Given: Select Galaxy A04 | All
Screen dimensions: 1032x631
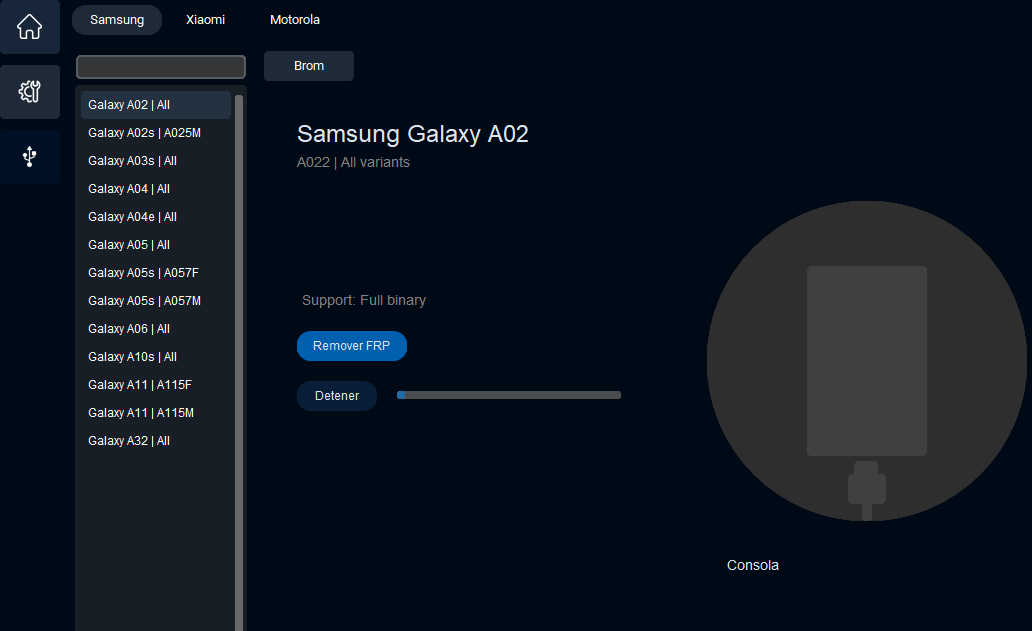Looking at the screenshot, I should pyautogui.click(x=156, y=189).
